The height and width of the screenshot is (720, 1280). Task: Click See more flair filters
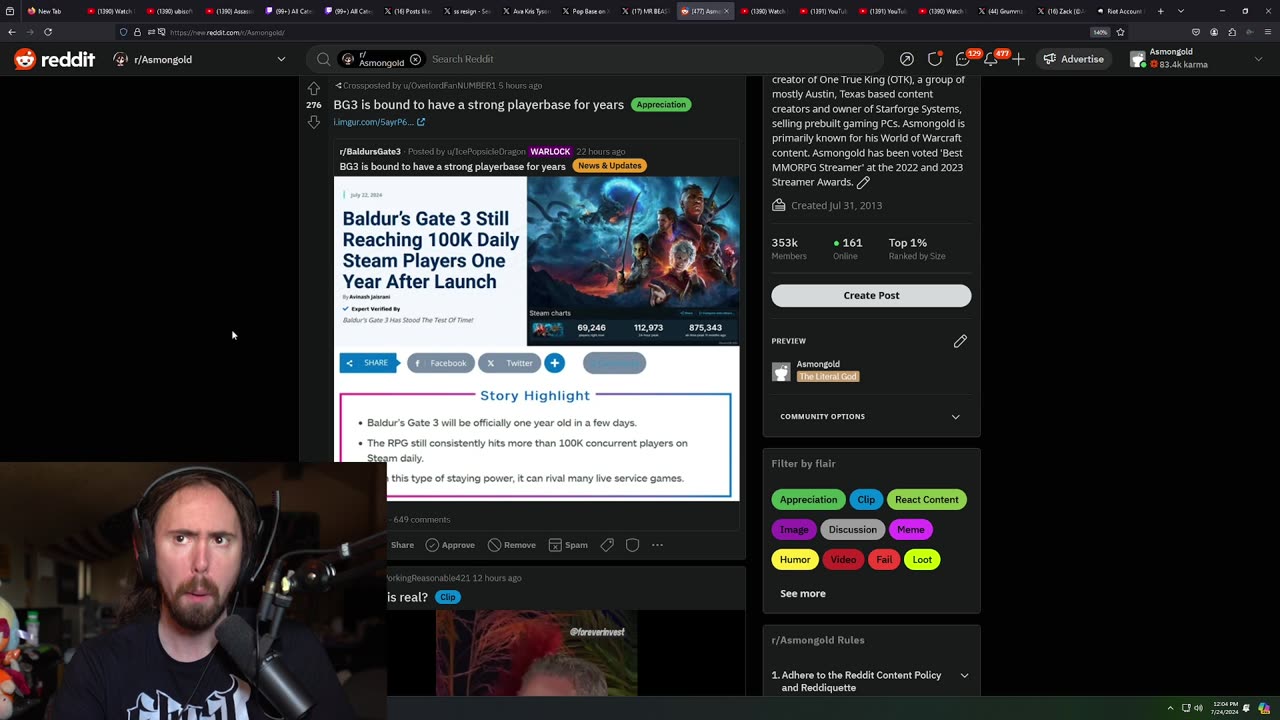803,593
